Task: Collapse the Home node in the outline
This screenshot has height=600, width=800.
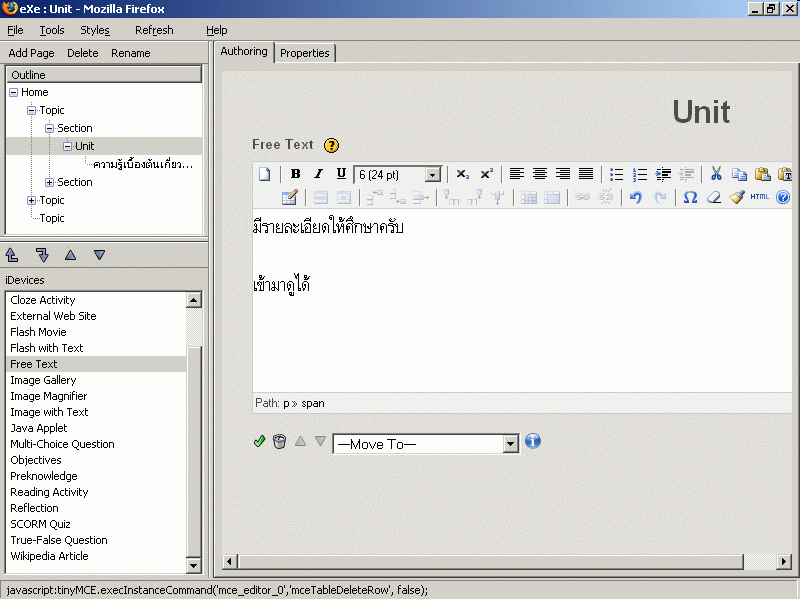Action: (x=14, y=93)
